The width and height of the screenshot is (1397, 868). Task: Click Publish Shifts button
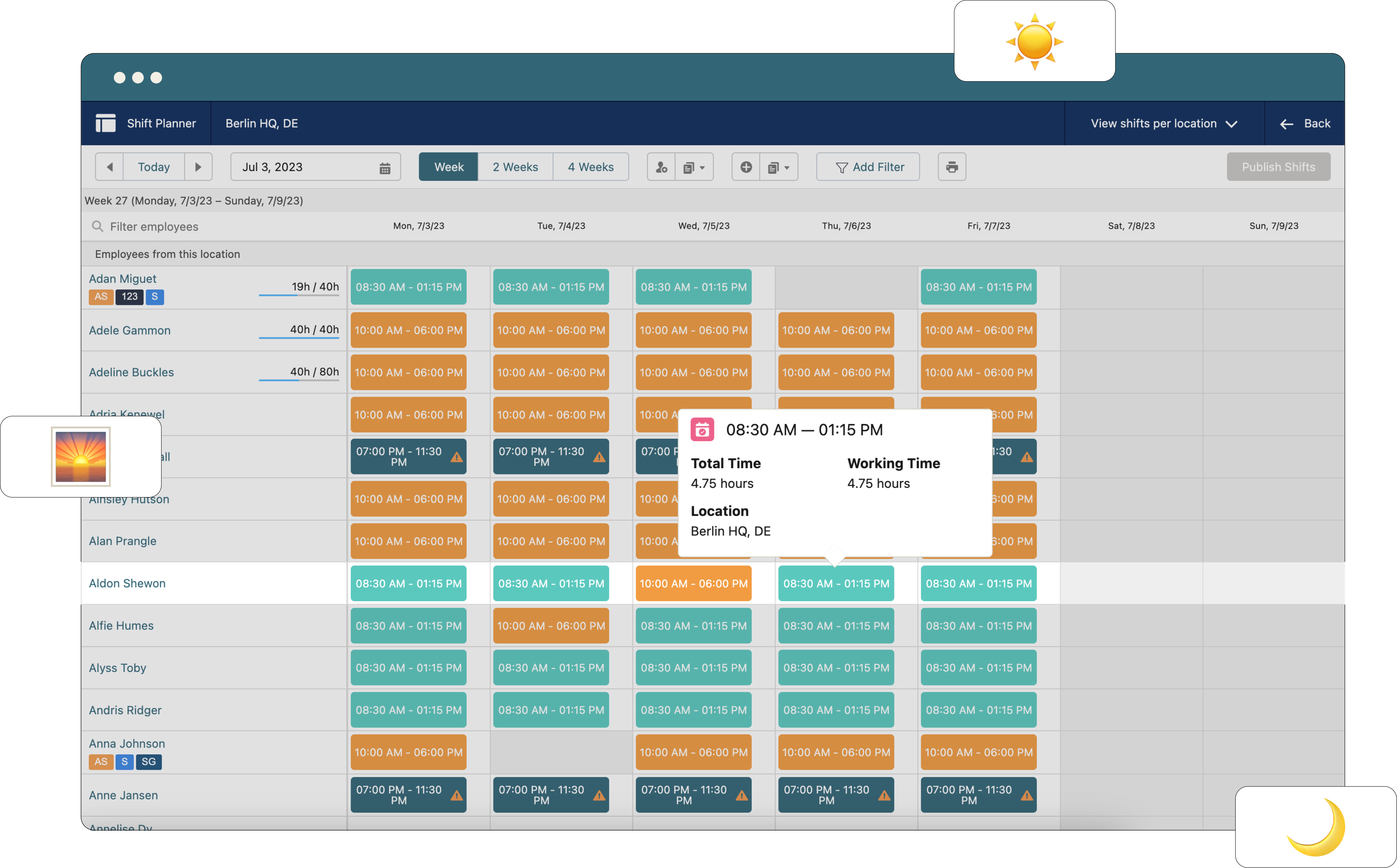pos(1279,167)
